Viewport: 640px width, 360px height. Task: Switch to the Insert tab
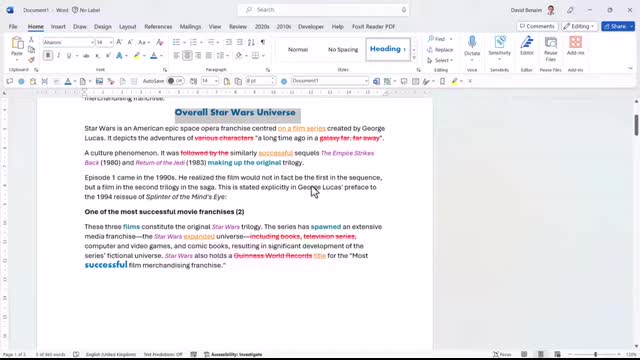(x=58, y=27)
